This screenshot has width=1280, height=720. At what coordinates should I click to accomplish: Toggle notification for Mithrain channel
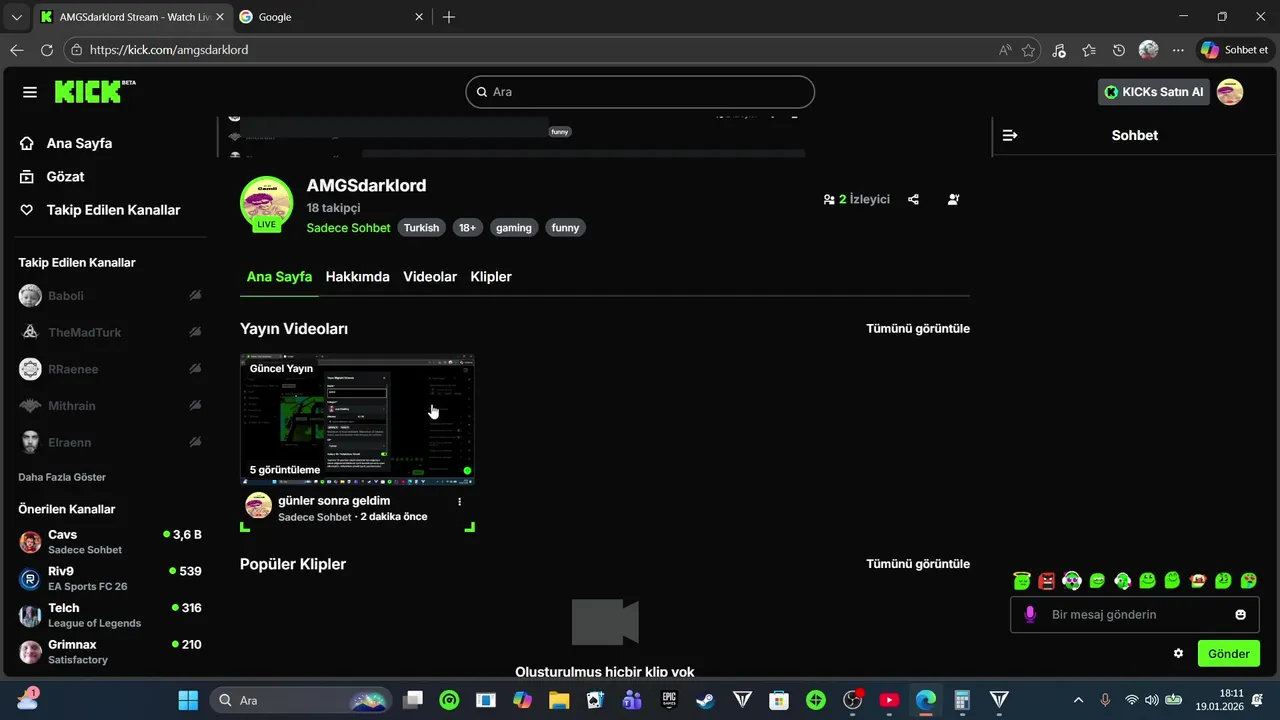point(195,405)
